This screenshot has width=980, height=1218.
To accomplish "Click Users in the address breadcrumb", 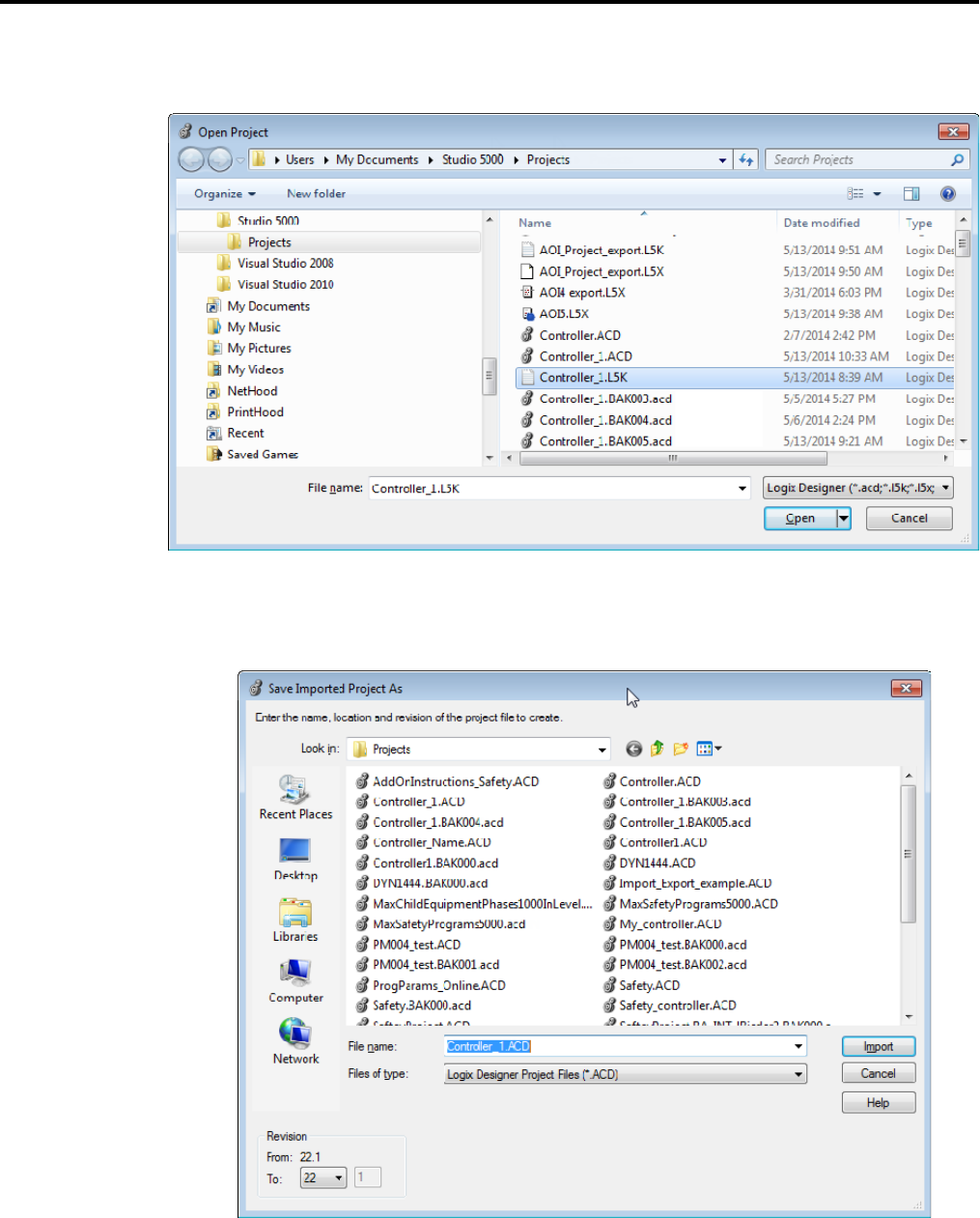I will click(299, 160).
